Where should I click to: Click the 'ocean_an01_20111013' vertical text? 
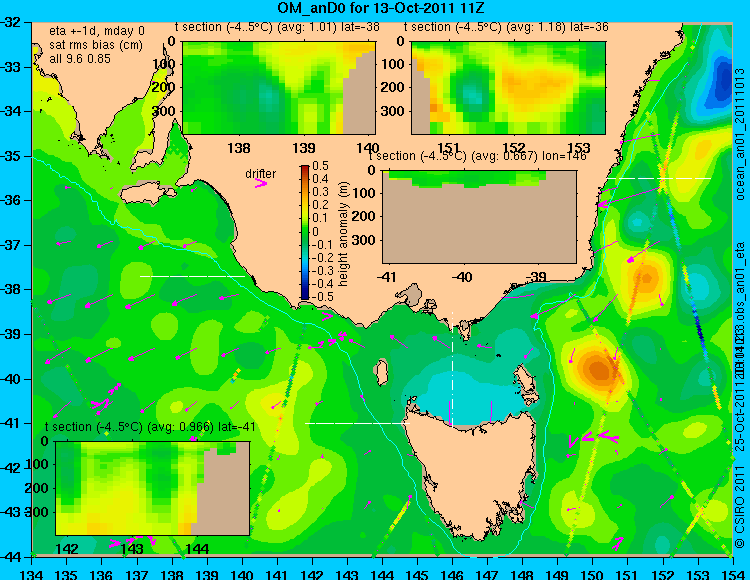[739, 134]
